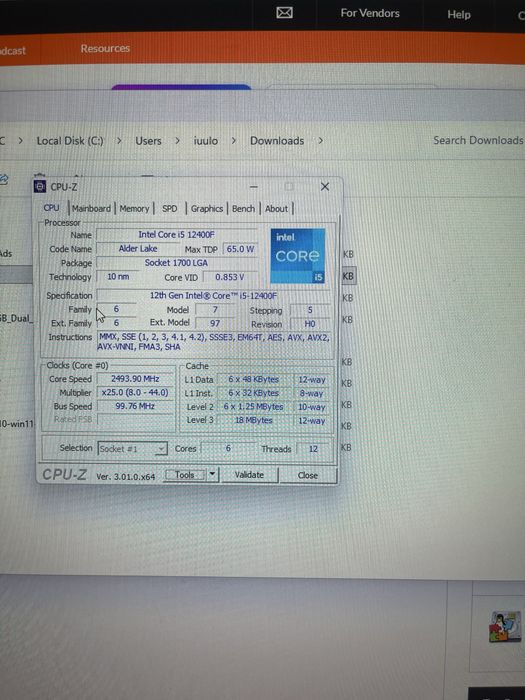
Task: Click the Validate button
Action: [x=249, y=475]
